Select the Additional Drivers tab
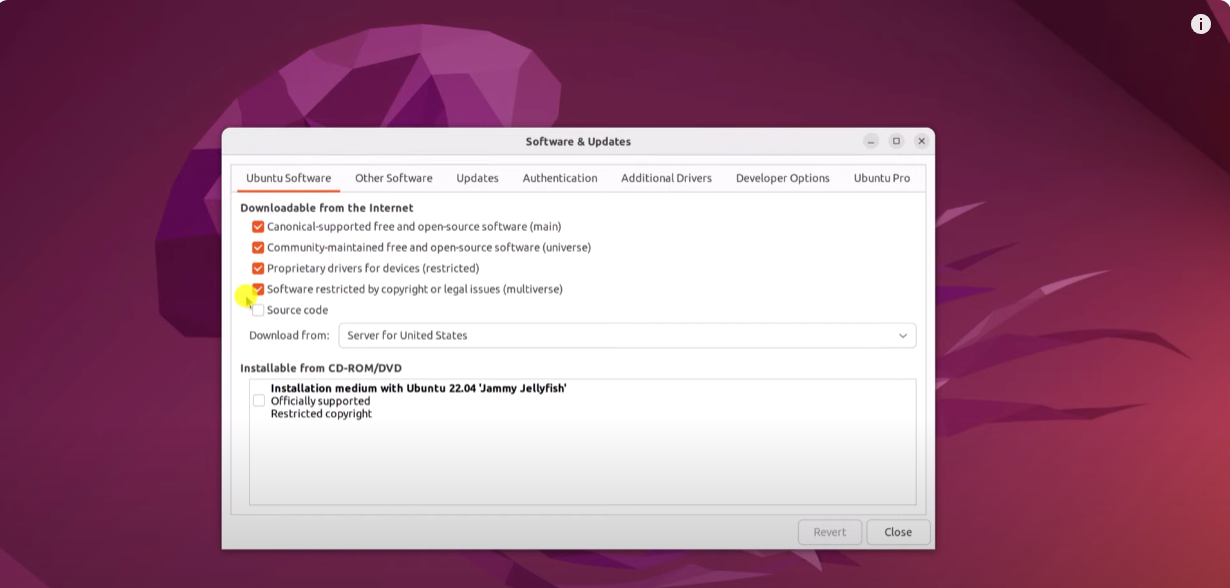Image resolution: width=1230 pixels, height=588 pixels. pyautogui.click(x=666, y=178)
